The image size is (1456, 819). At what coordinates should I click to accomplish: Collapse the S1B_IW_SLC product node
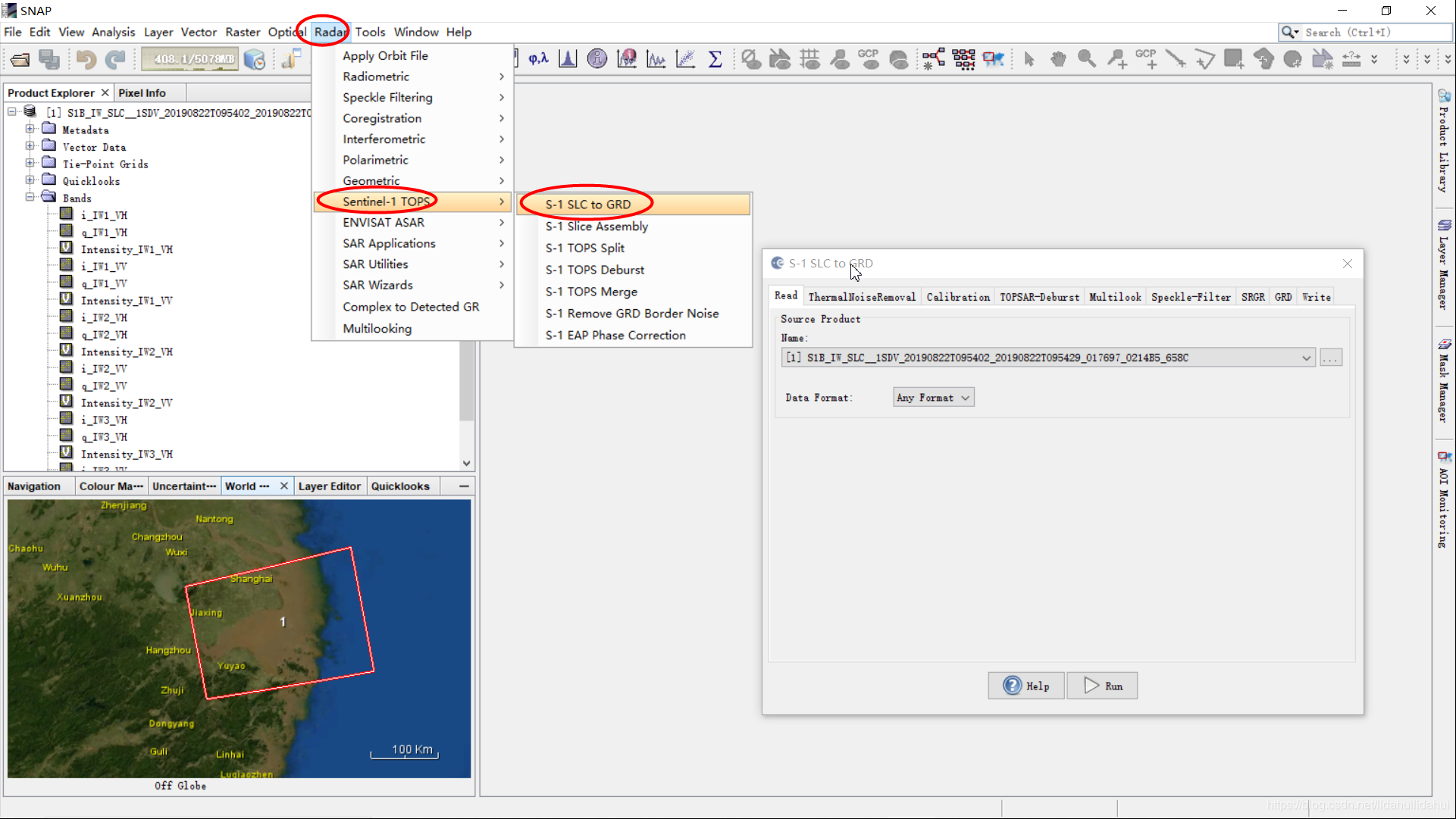(12, 112)
